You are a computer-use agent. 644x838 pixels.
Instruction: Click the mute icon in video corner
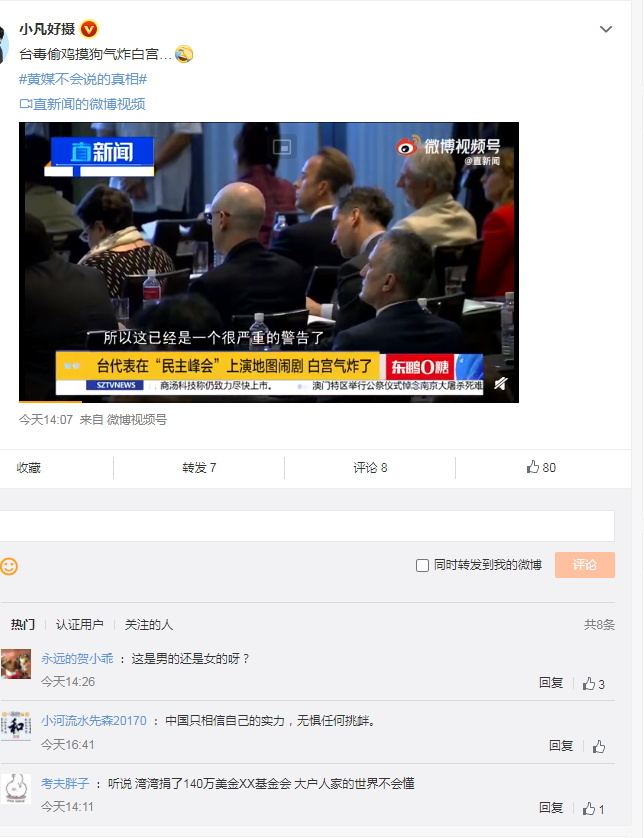[x=500, y=383]
